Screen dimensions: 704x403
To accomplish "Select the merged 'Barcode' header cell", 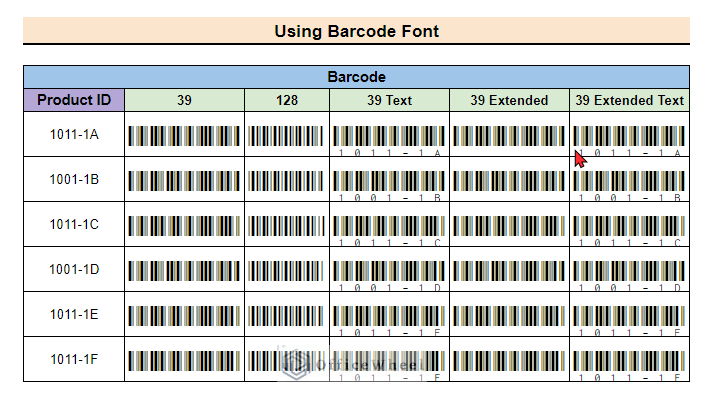I will [356, 77].
